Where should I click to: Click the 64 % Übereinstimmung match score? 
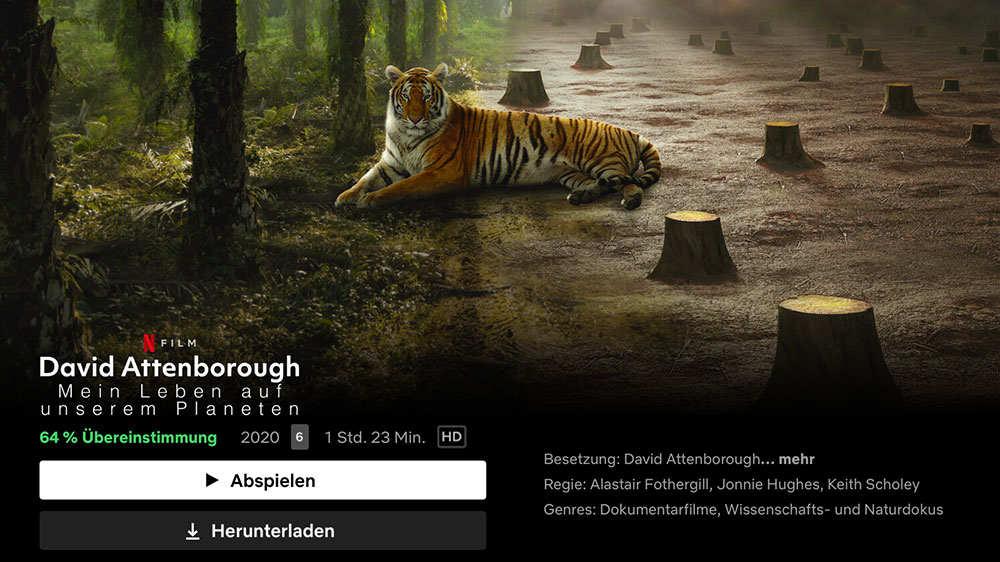point(128,438)
